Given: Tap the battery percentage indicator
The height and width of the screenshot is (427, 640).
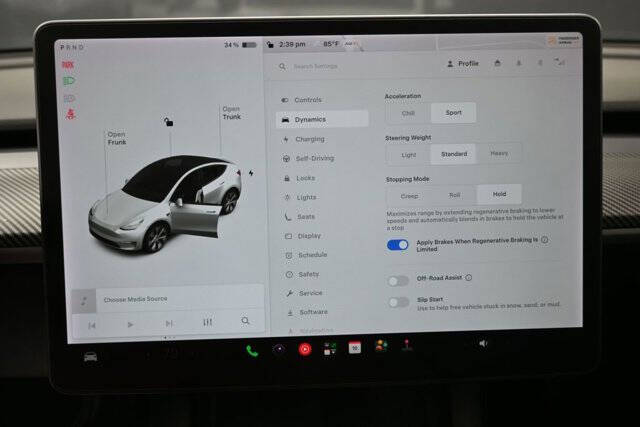Looking at the screenshot, I should click(240, 45).
